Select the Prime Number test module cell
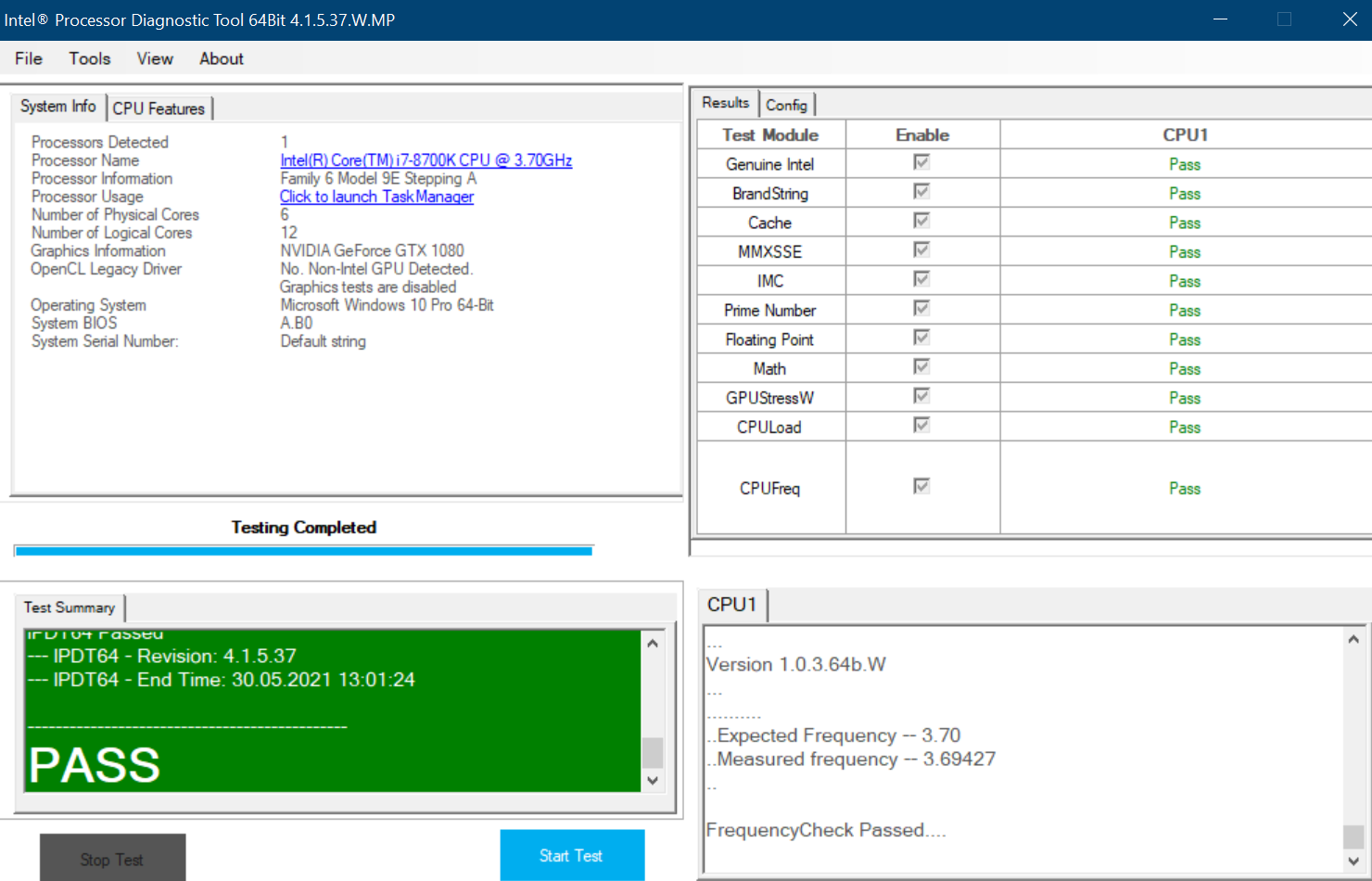This screenshot has height=881, width=1372. click(x=770, y=310)
